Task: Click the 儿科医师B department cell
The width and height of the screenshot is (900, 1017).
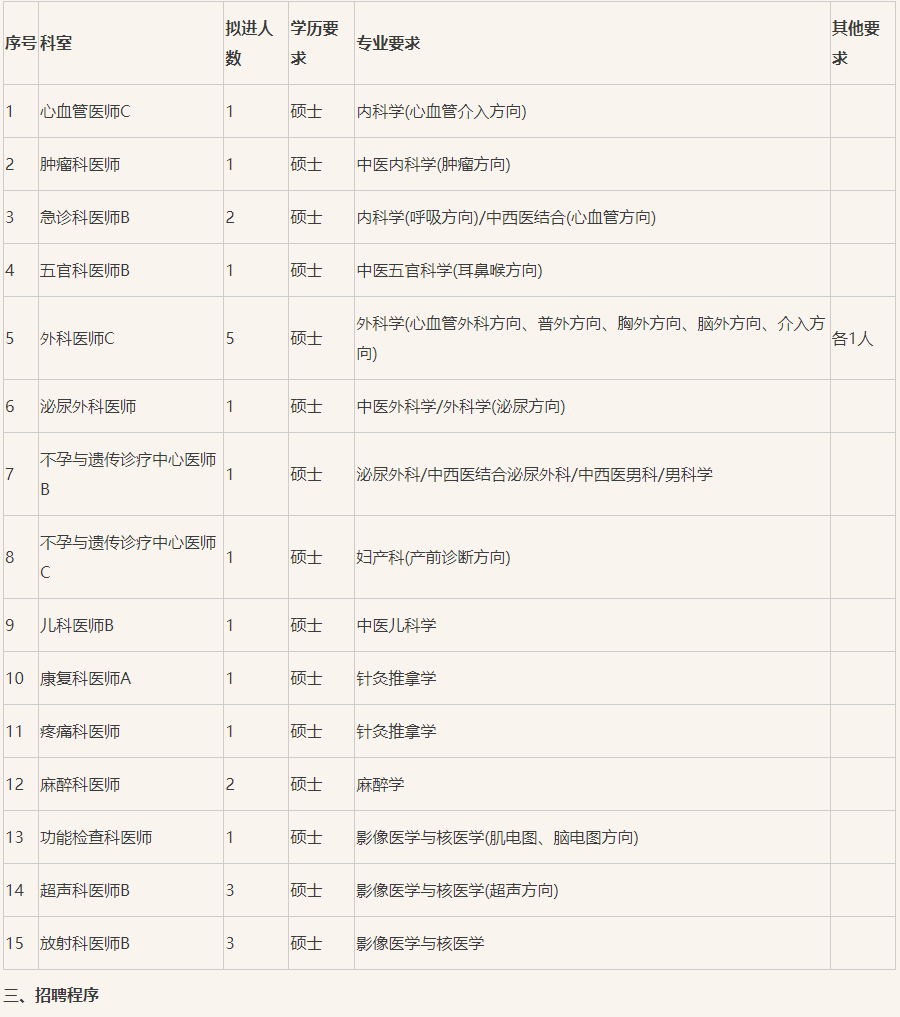Action: click(77, 625)
